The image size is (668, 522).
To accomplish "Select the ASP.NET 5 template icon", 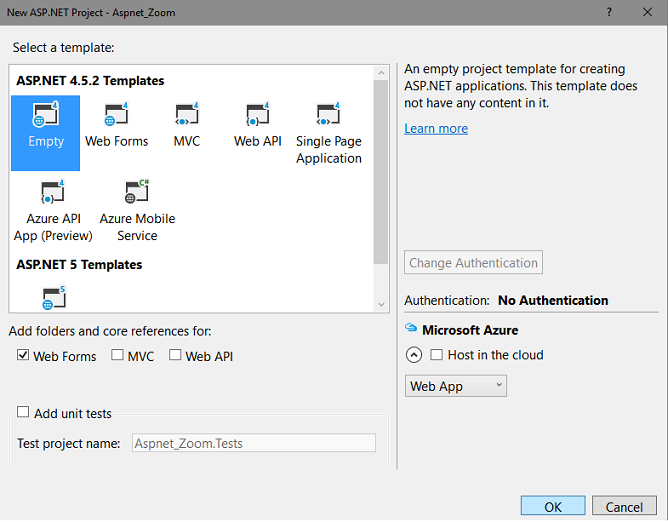I will coord(54,297).
